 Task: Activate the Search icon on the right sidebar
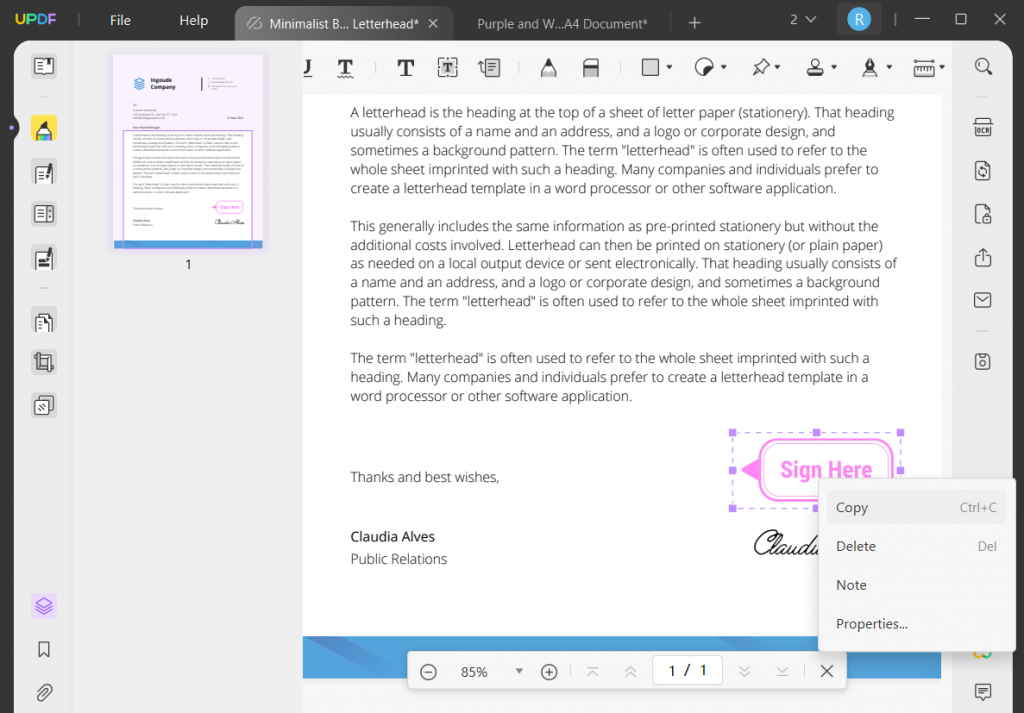[982, 65]
